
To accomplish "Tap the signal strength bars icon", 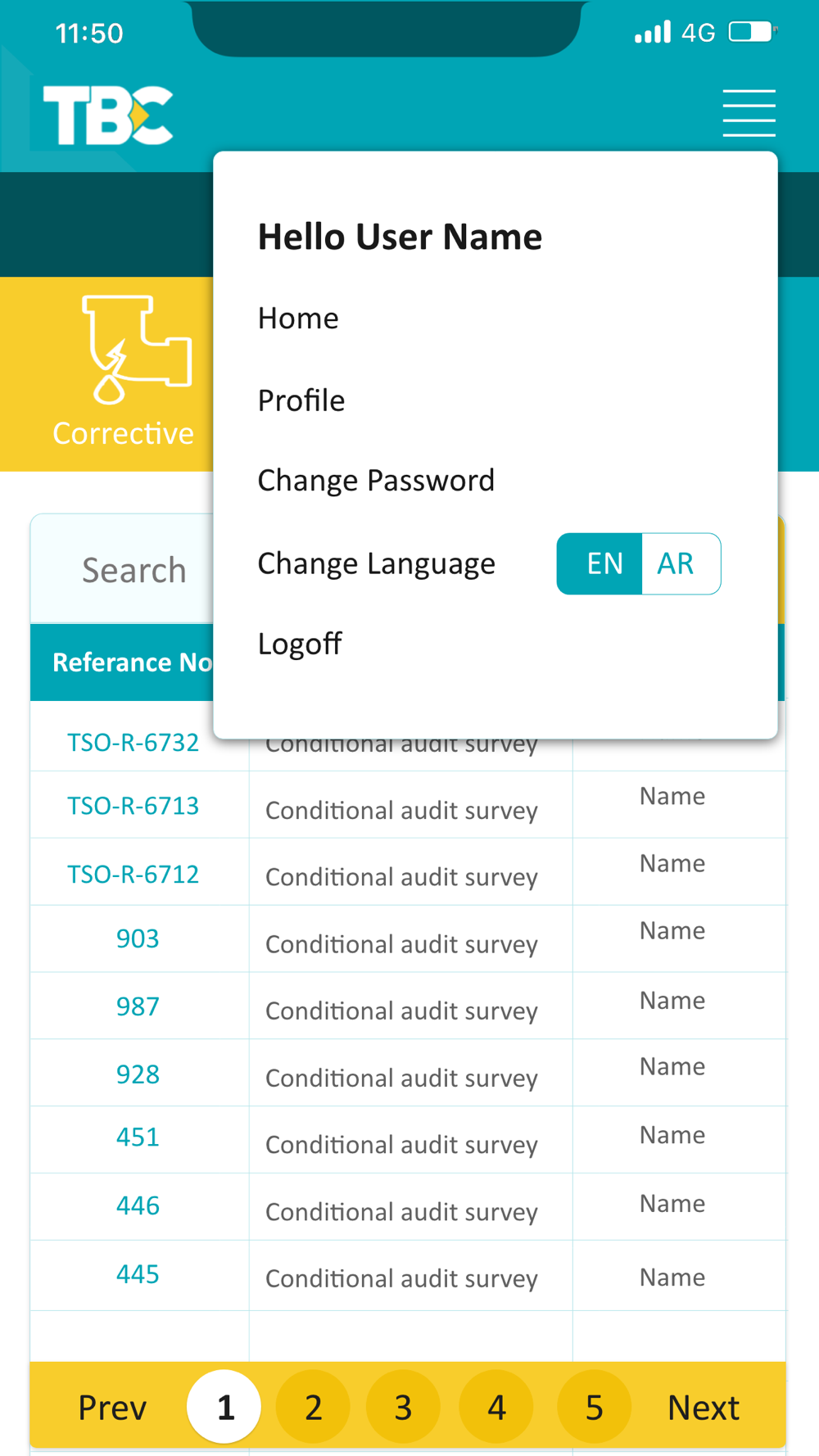I will [x=653, y=32].
